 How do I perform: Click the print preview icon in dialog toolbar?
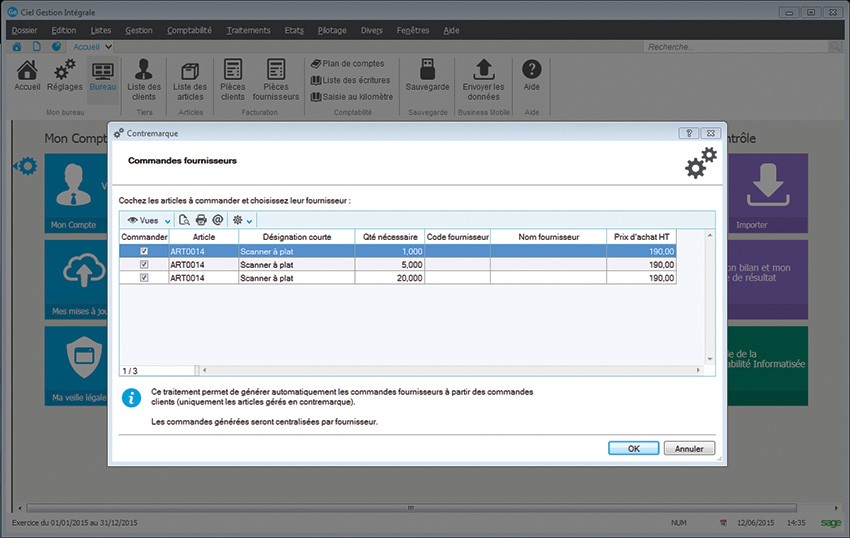point(185,220)
